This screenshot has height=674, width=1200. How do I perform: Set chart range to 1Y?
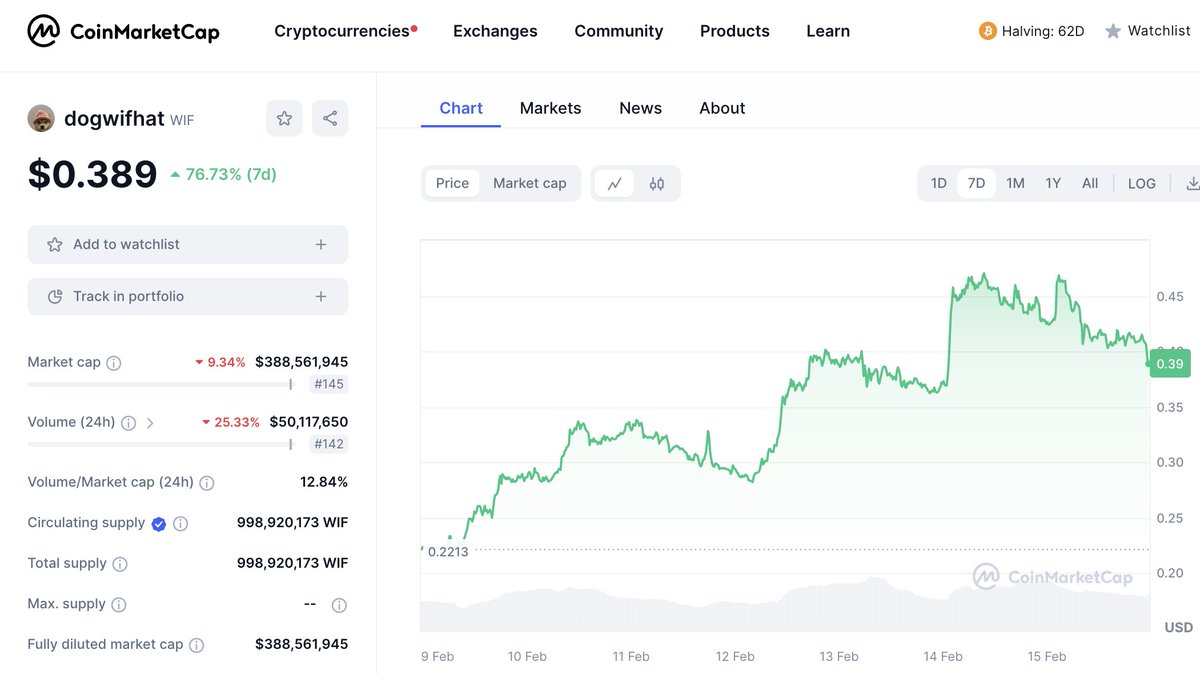click(x=1053, y=183)
